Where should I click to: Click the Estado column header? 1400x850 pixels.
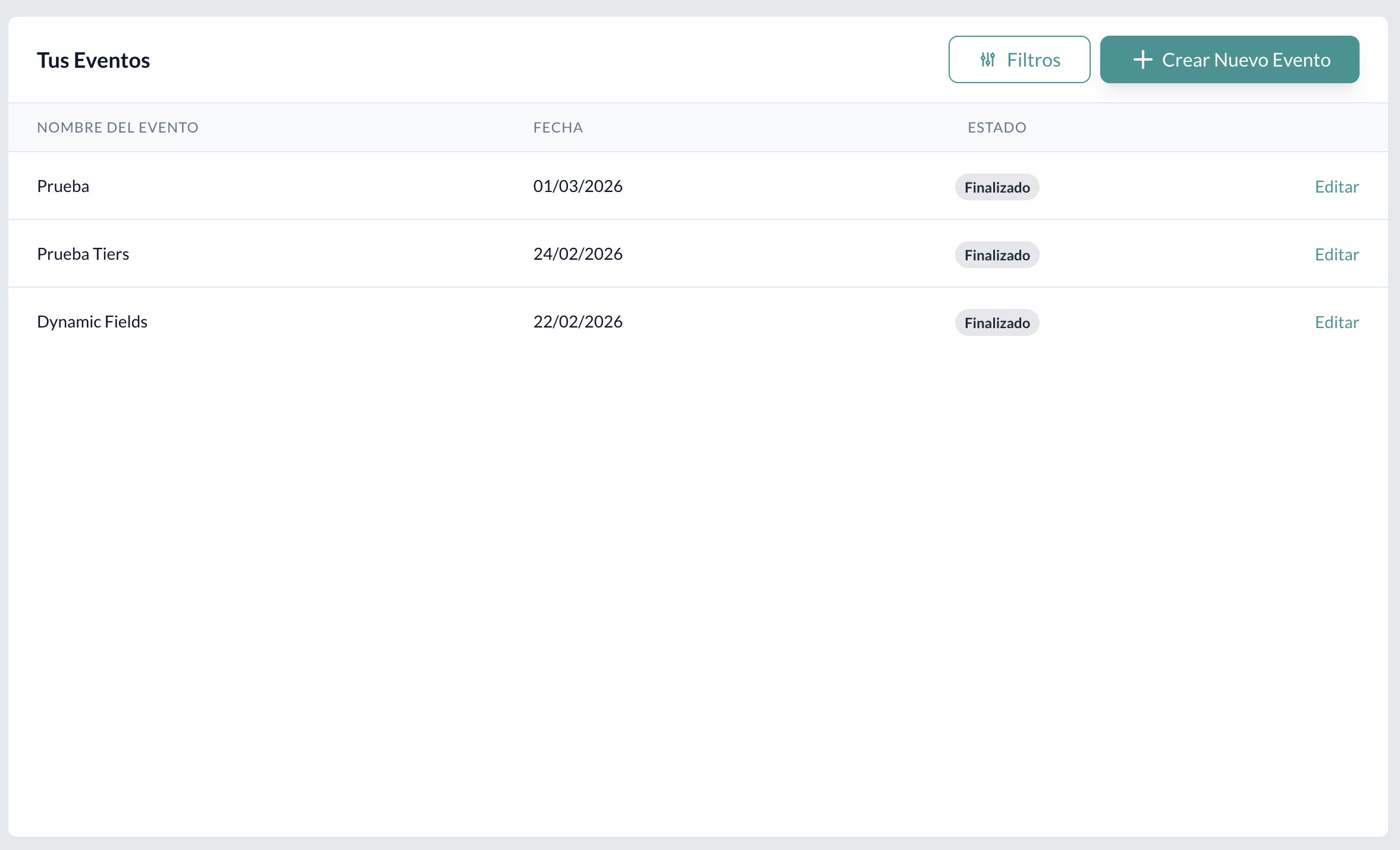coord(997,127)
